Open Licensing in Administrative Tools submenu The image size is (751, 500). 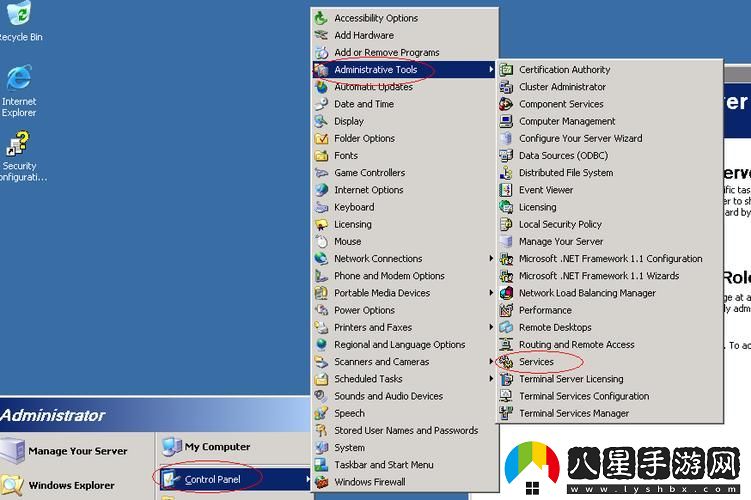point(610,207)
